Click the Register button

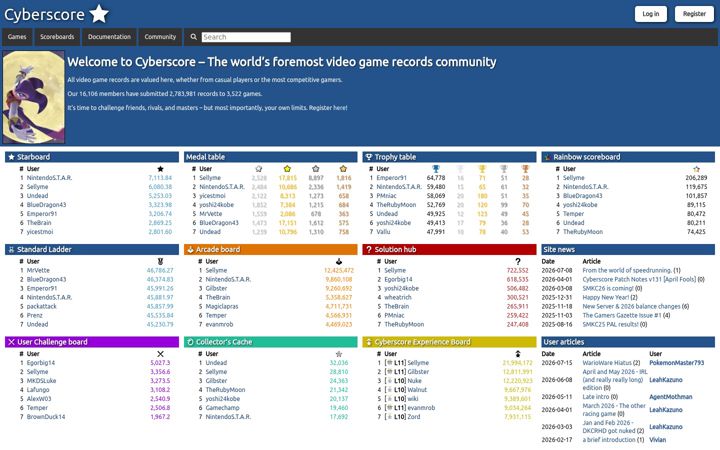tap(694, 14)
